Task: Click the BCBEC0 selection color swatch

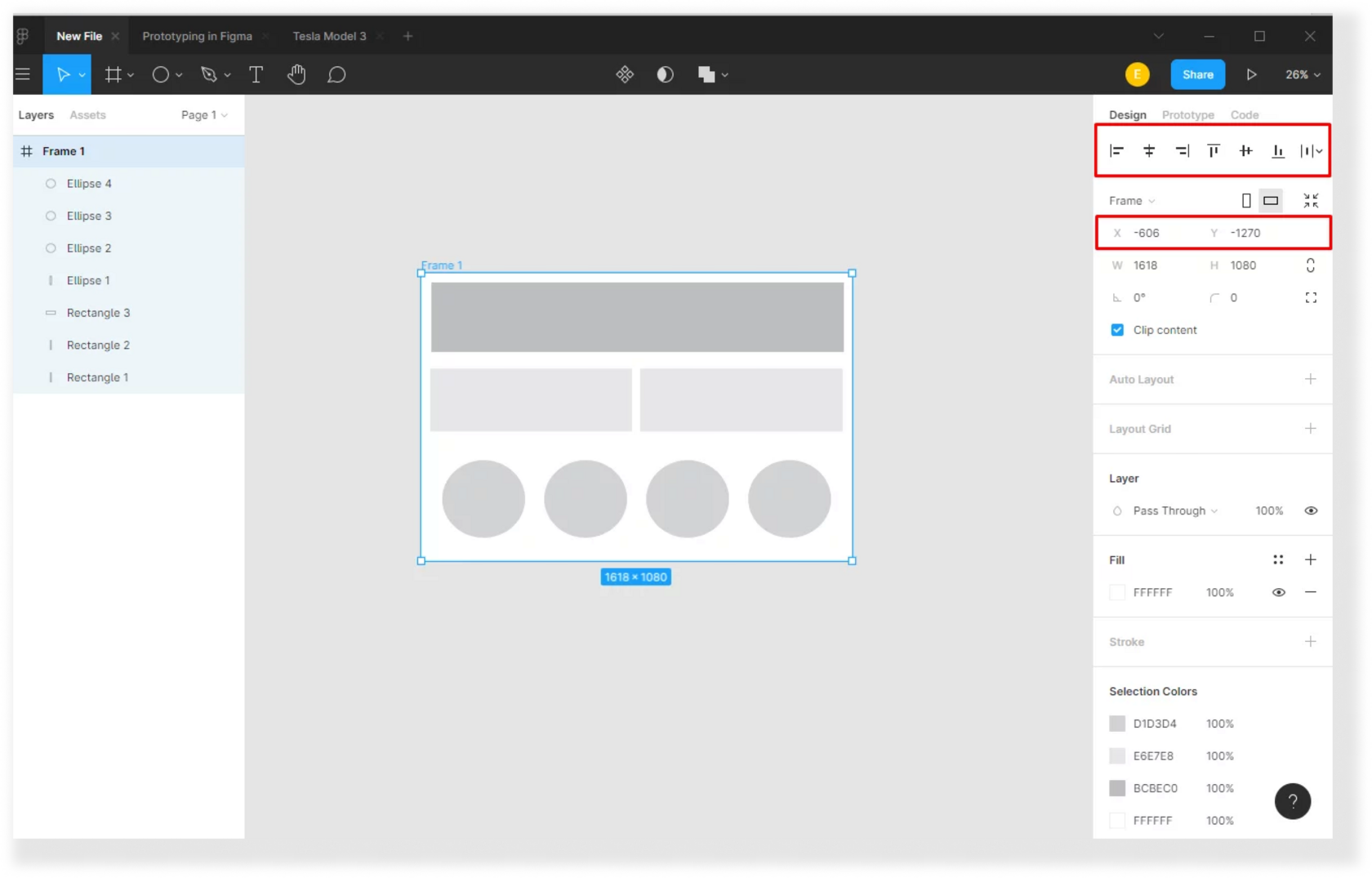Action: pos(1117,788)
